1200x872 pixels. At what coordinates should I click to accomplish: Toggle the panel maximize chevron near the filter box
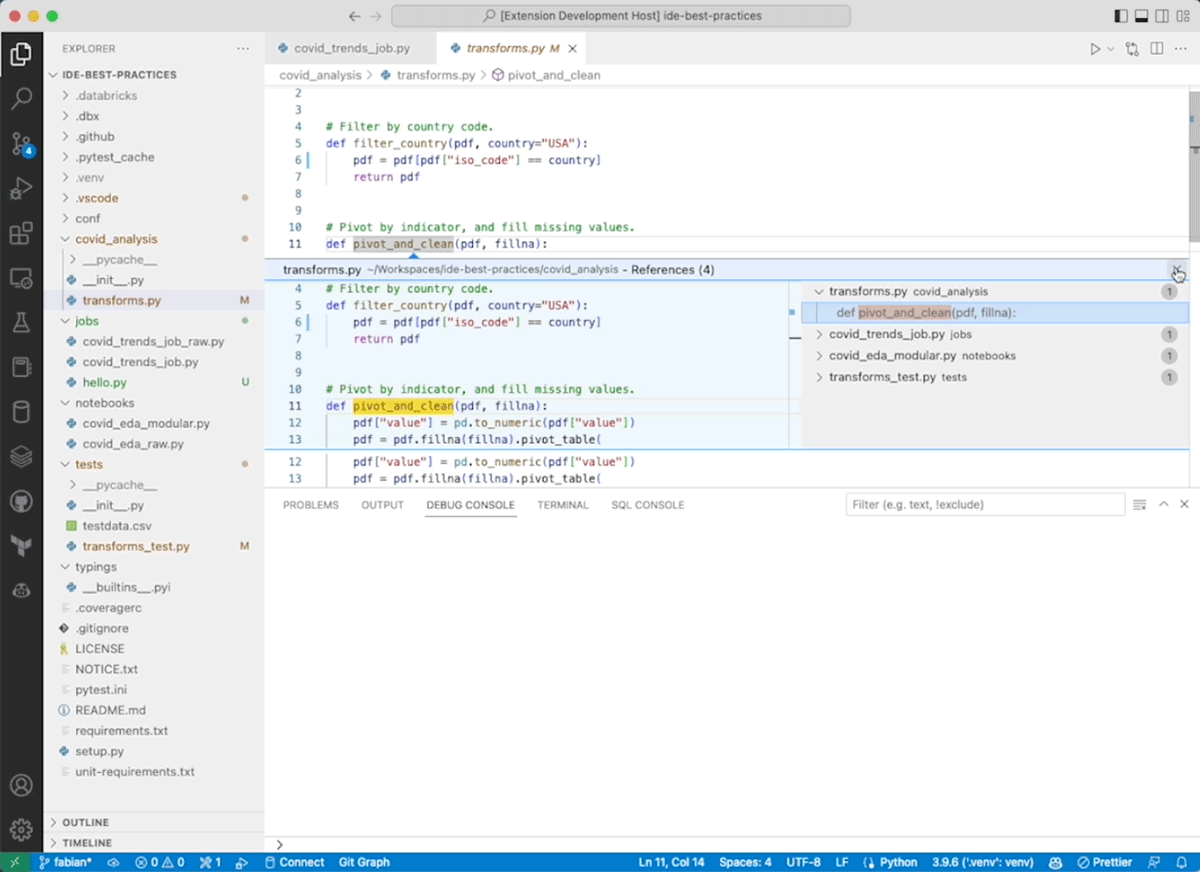click(1162, 504)
